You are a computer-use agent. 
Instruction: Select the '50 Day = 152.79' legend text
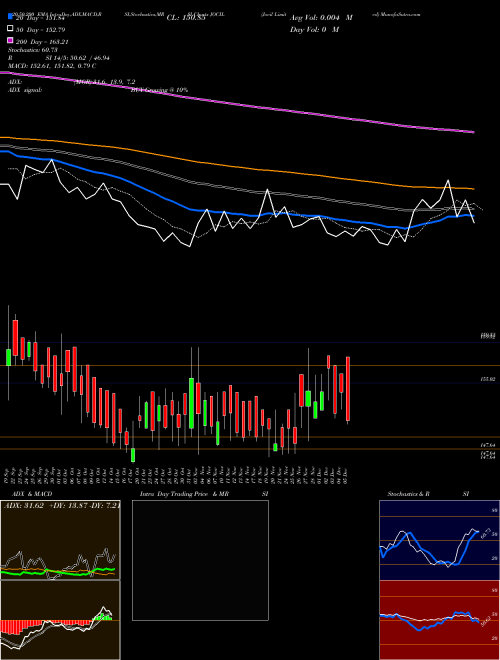point(40,30)
